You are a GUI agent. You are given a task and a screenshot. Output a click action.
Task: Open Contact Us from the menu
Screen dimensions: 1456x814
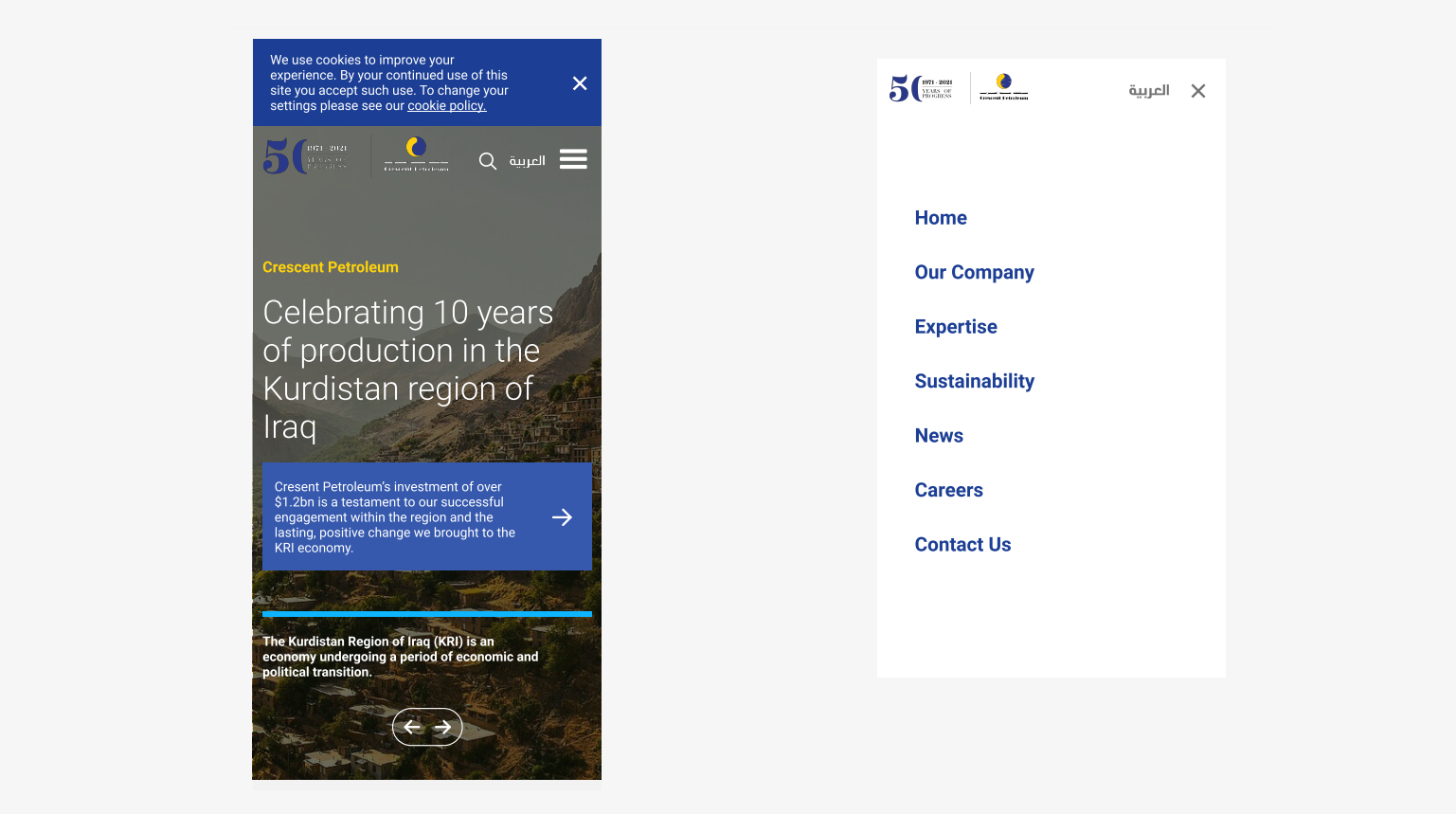click(x=962, y=545)
